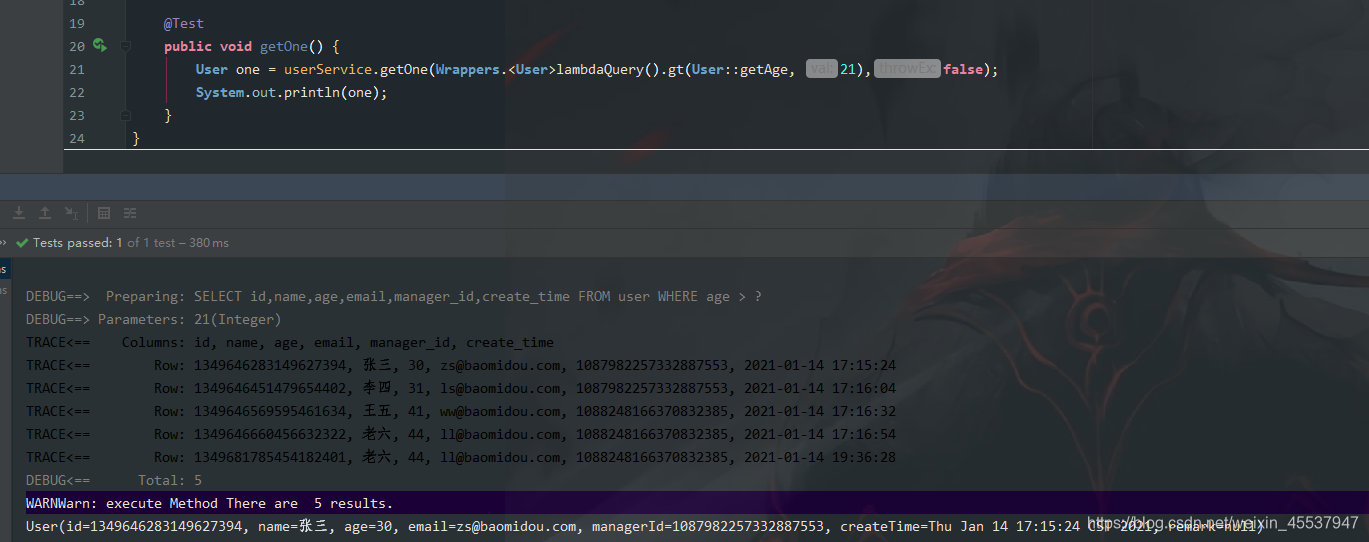Click the 'Tests passed: 1 of 1 test' label
Image resolution: width=1369 pixels, height=542 pixels.
tap(130, 243)
